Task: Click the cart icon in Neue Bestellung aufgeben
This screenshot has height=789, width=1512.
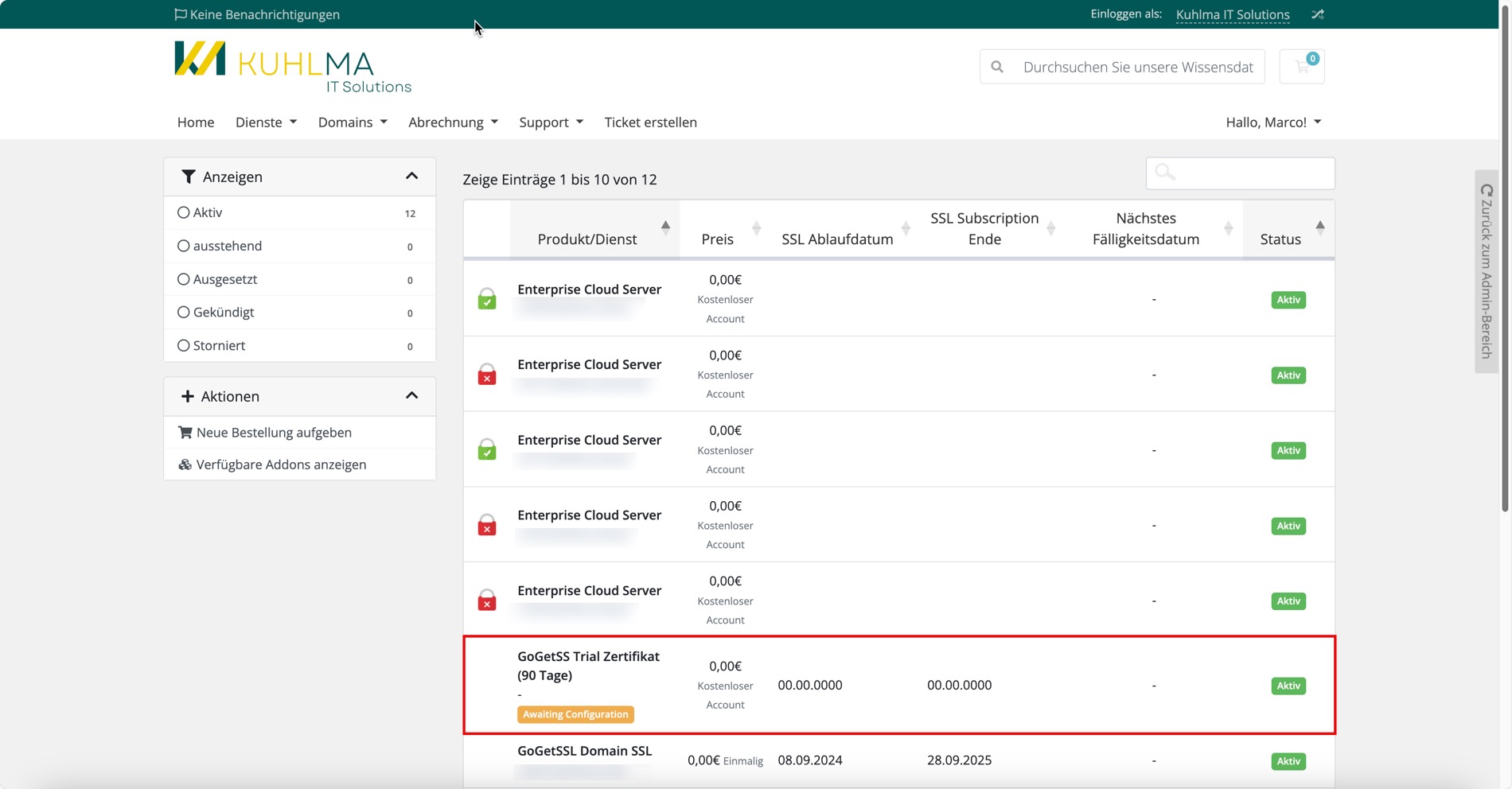Action: [x=185, y=432]
